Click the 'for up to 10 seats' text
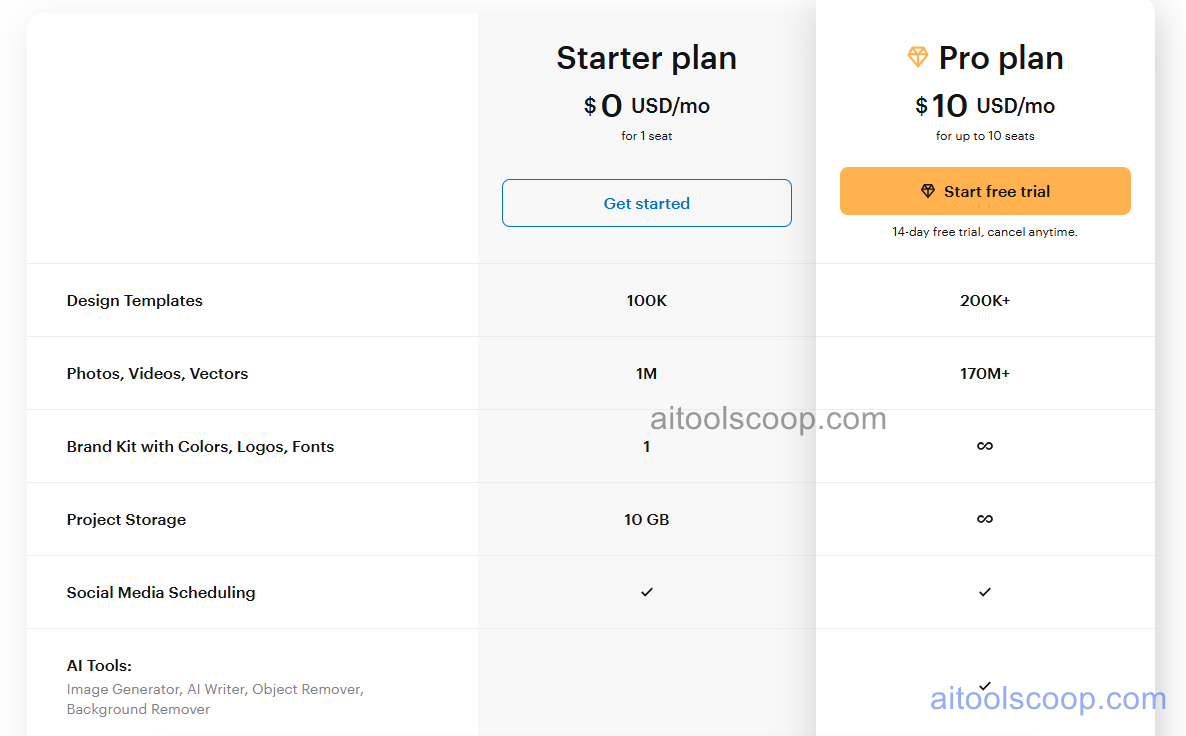The image size is (1186, 736). (985, 136)
